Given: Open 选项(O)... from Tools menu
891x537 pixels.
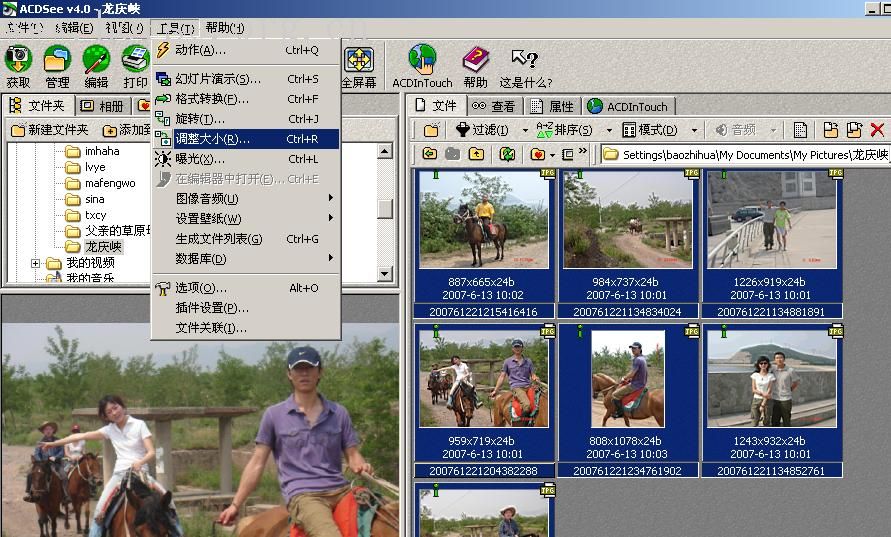Looking at the screenshot, I should [245, 288].
